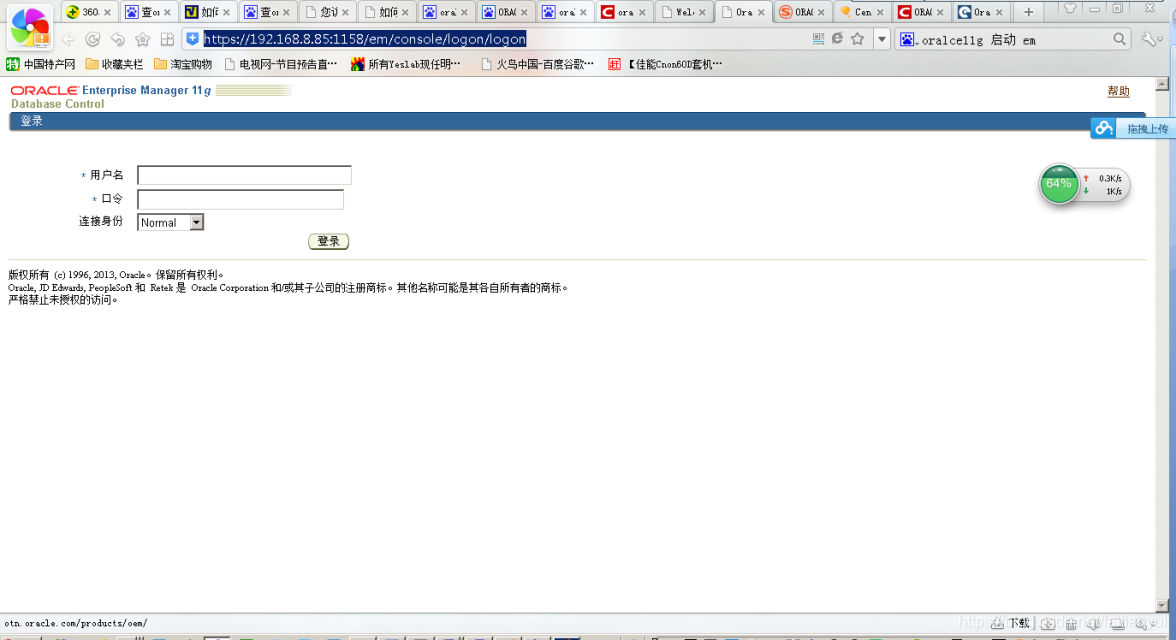Image resolution: width=1176 pixels, height=640 pixels.
Task: Click the undo closed tab icon
Action: (118, 39)
